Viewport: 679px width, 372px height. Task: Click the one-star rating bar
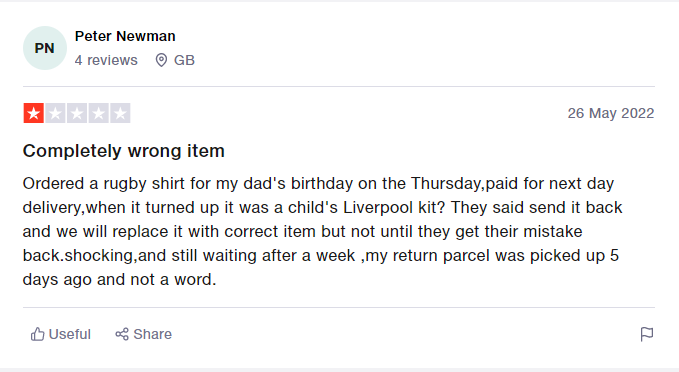(x=77, y=113)
